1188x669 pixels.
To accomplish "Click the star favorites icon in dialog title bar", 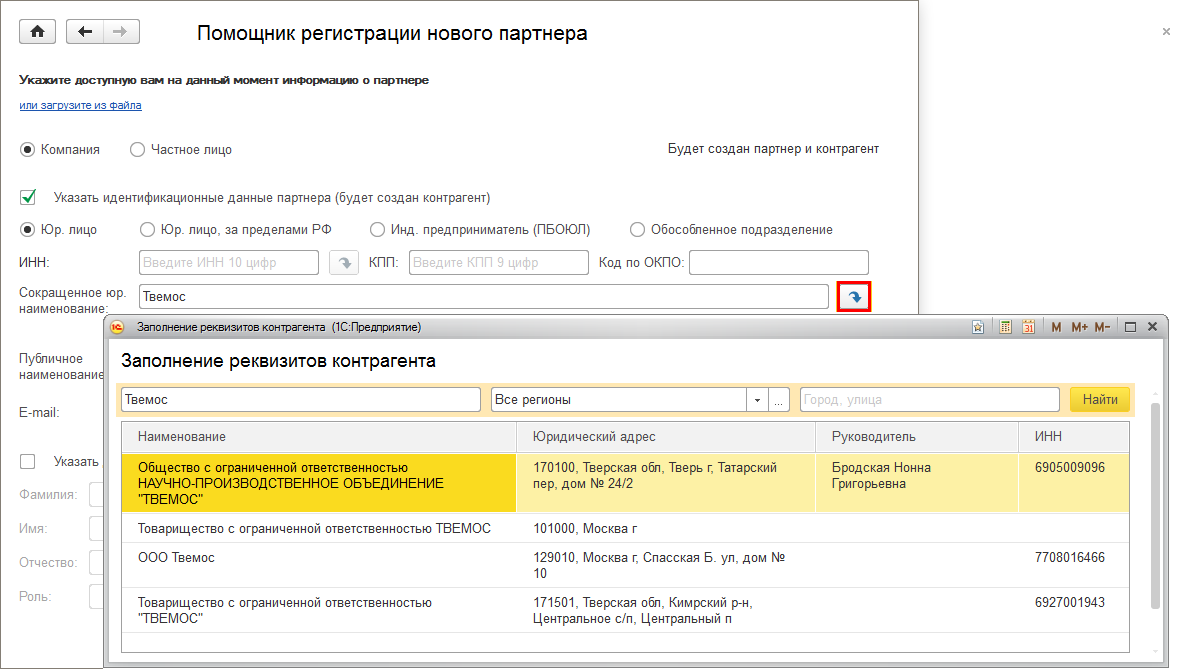I will [978, 326].
